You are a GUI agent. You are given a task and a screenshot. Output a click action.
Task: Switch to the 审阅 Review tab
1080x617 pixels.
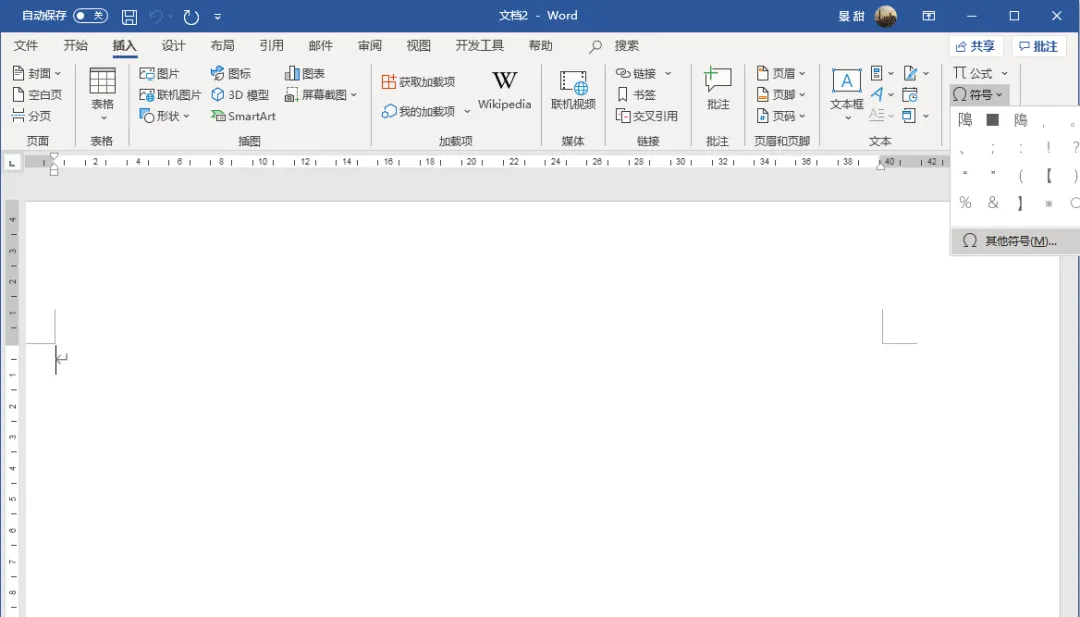369,45
